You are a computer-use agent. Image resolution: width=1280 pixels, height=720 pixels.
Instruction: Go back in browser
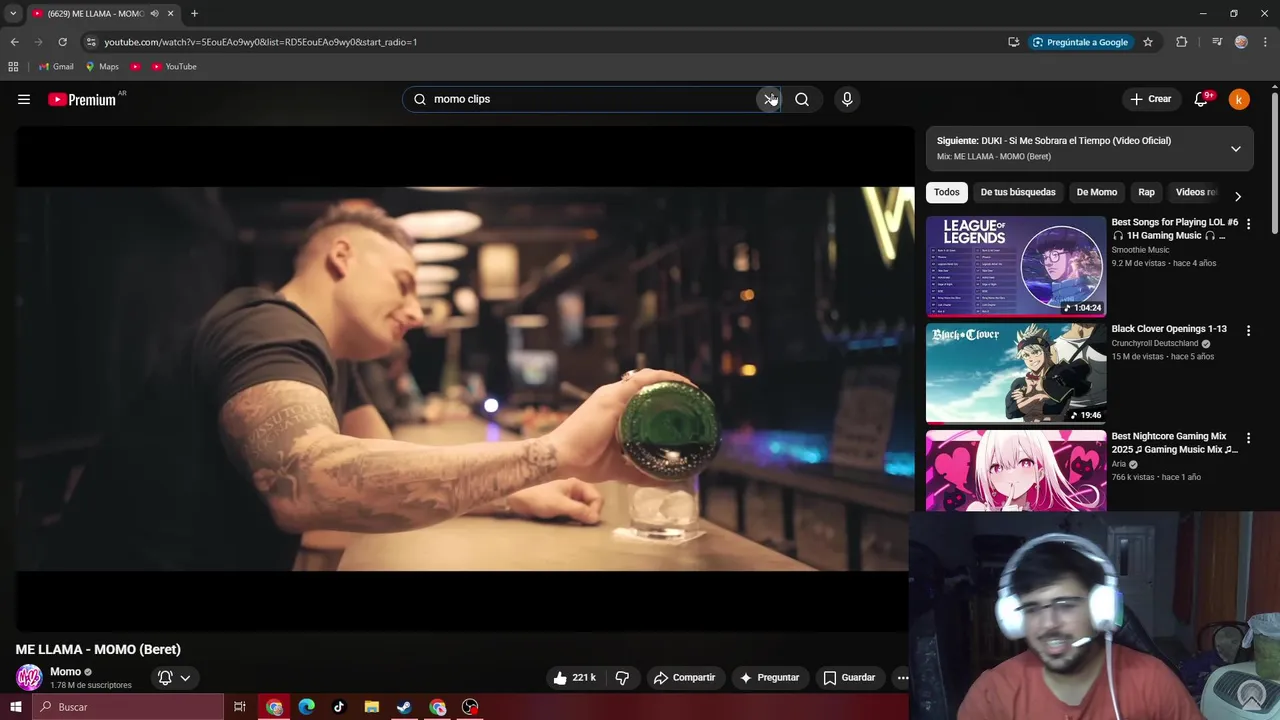(14, 42)
